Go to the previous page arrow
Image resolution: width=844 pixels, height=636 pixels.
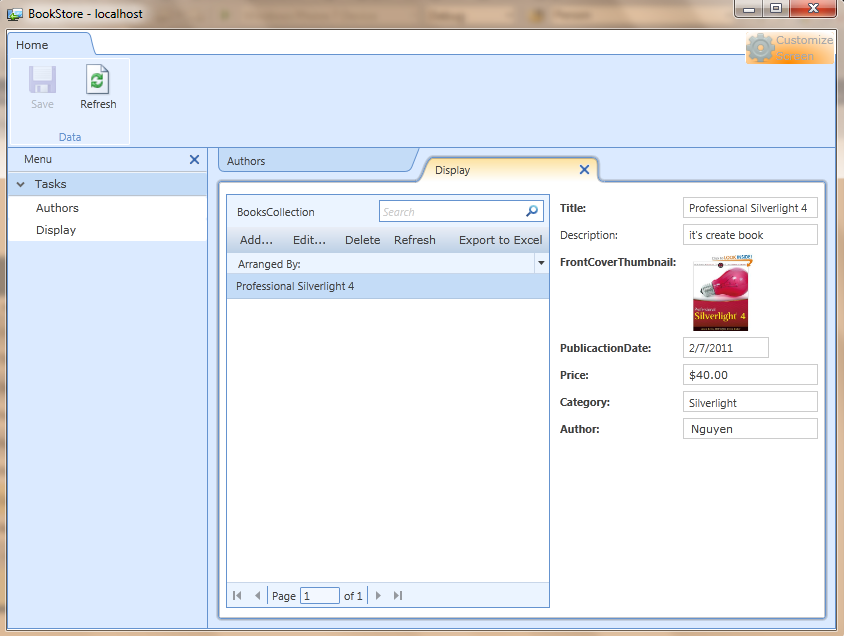pyautogui.click(x=257, y=596)
